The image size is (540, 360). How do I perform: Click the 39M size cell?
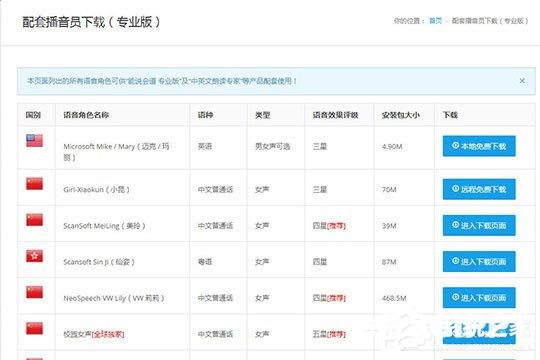click(x=389, y=226)
